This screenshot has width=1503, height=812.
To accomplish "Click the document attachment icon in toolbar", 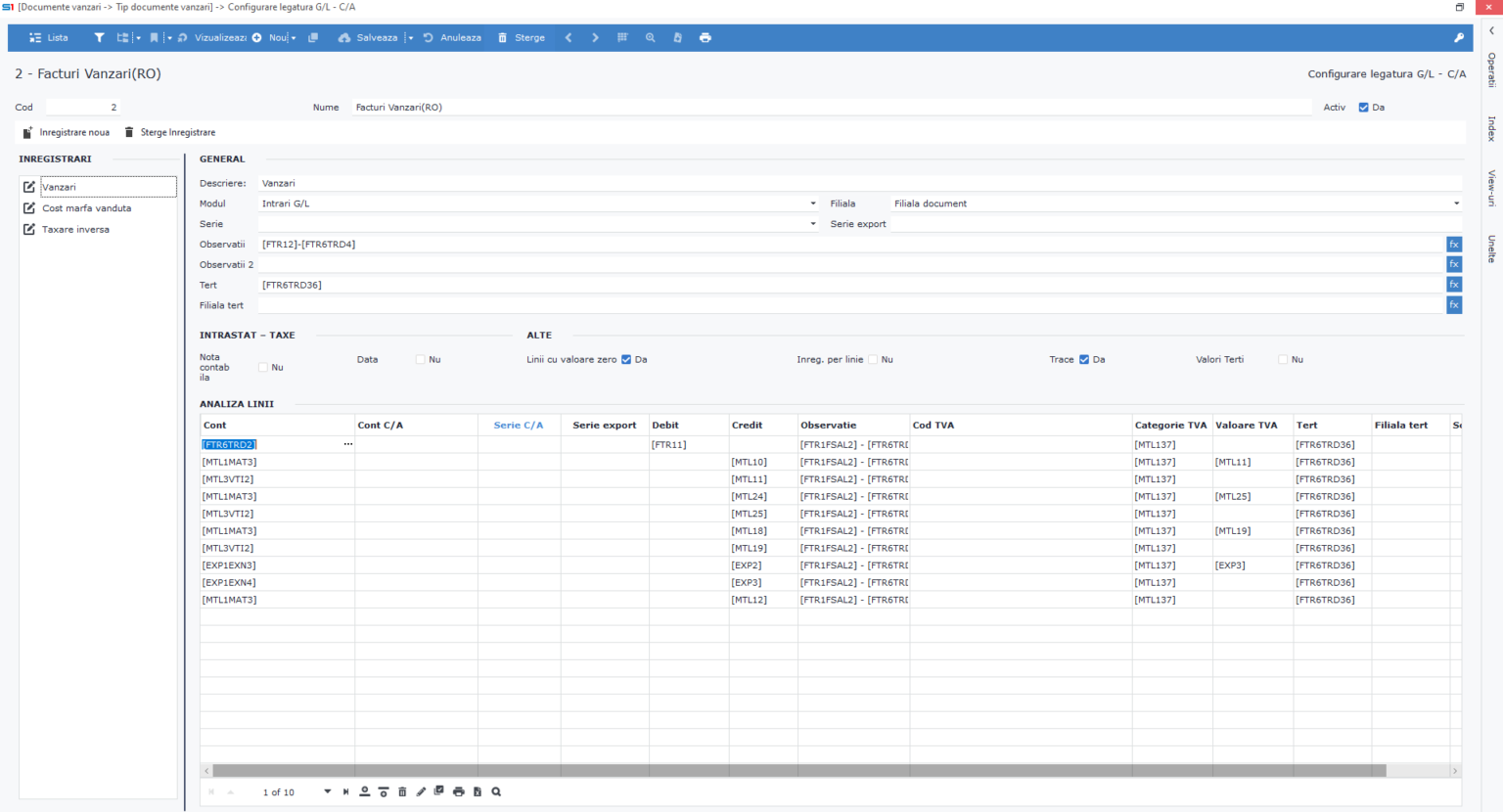I will [677, 38].
